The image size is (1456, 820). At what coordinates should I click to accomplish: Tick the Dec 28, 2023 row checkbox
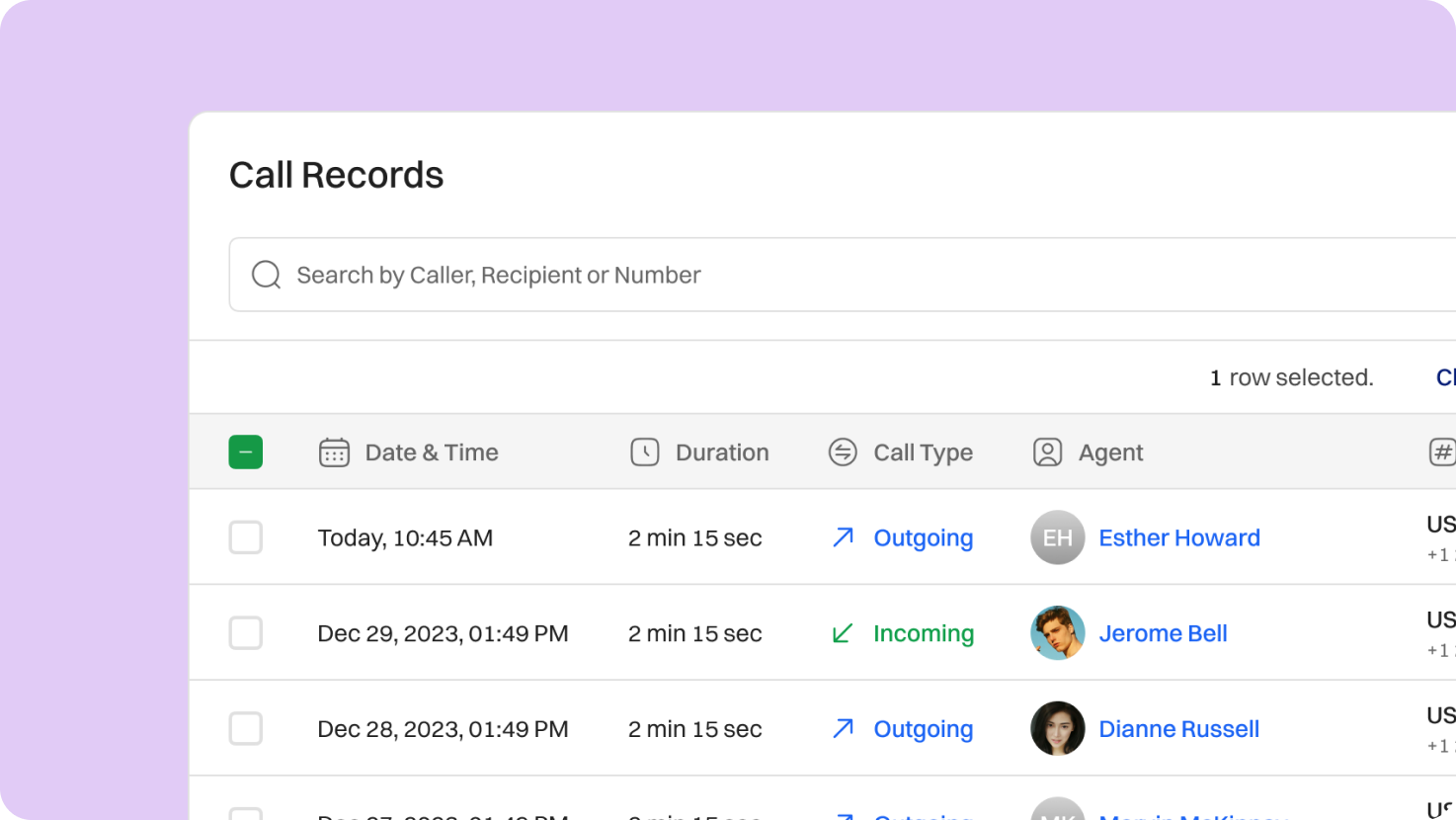click(x=245, y=729)
